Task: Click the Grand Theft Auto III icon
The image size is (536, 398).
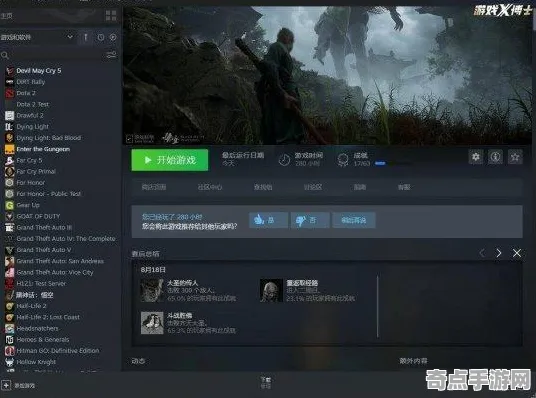Action: click(10, 228)
